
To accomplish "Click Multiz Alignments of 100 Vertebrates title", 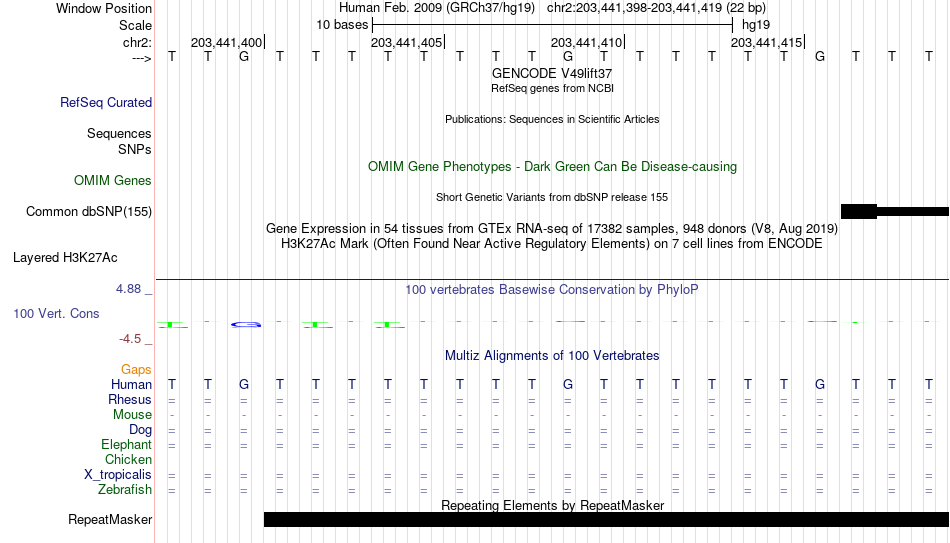I will click(x=552, y=356).
